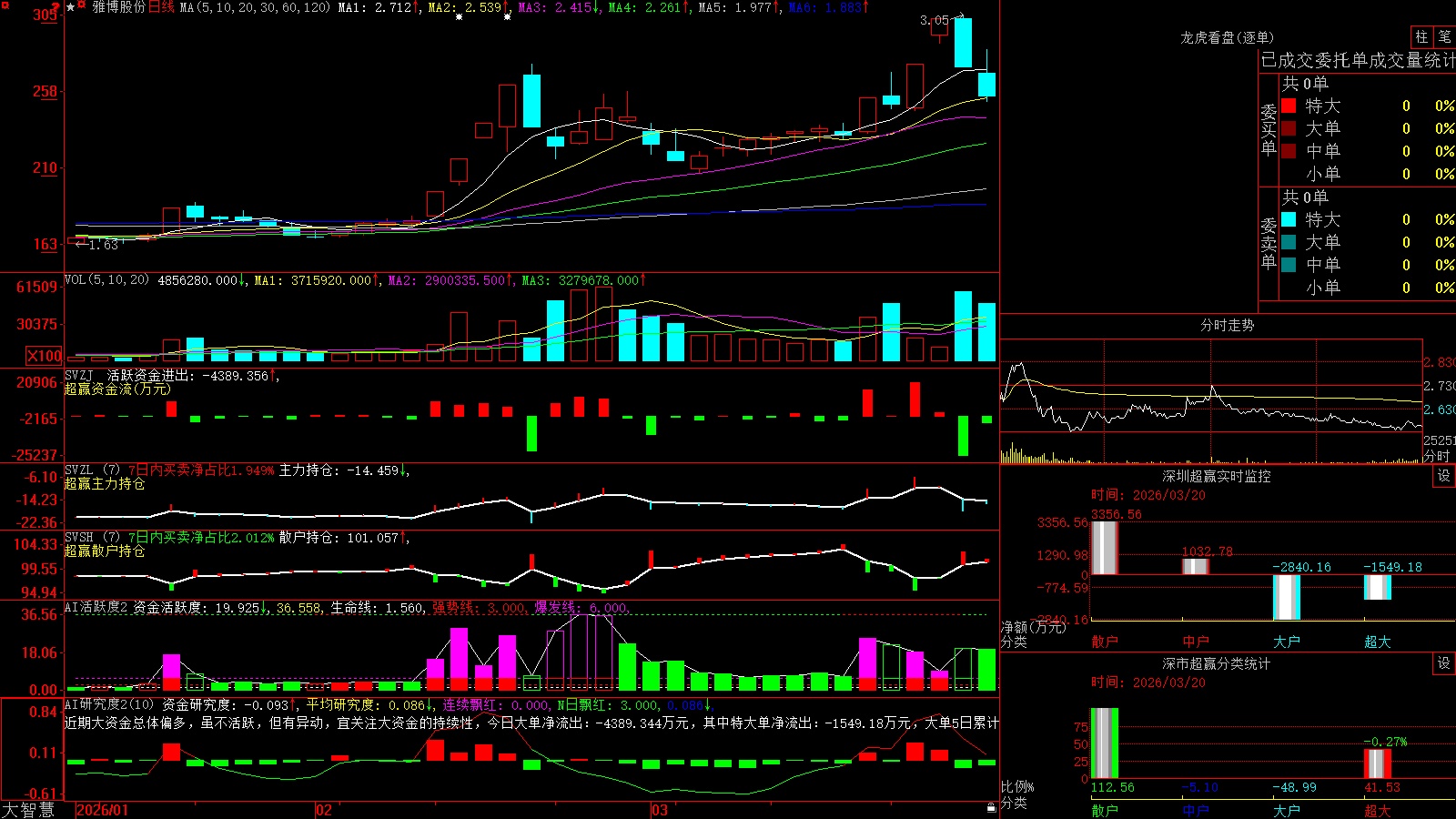Switch the order view to 笔 (tick) mode

[1444, 36]
